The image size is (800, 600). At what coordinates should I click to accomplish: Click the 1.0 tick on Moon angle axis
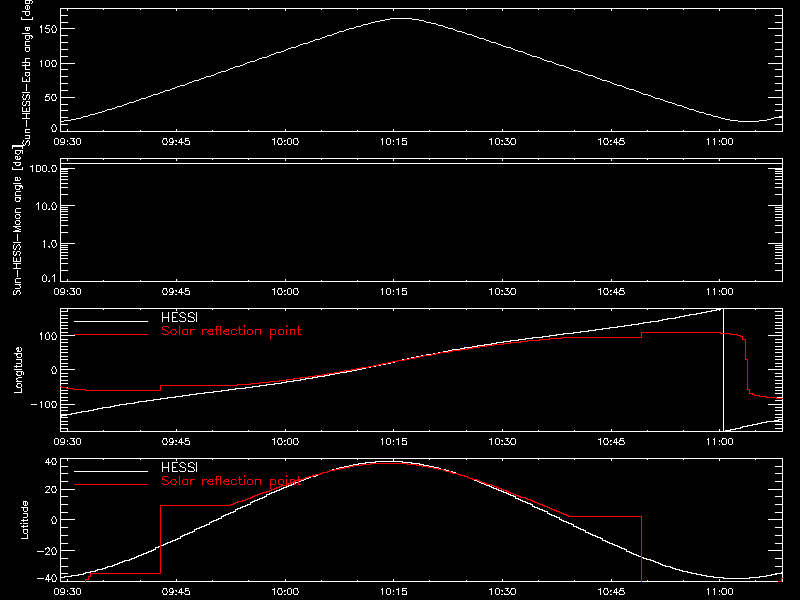pos(49,244)
